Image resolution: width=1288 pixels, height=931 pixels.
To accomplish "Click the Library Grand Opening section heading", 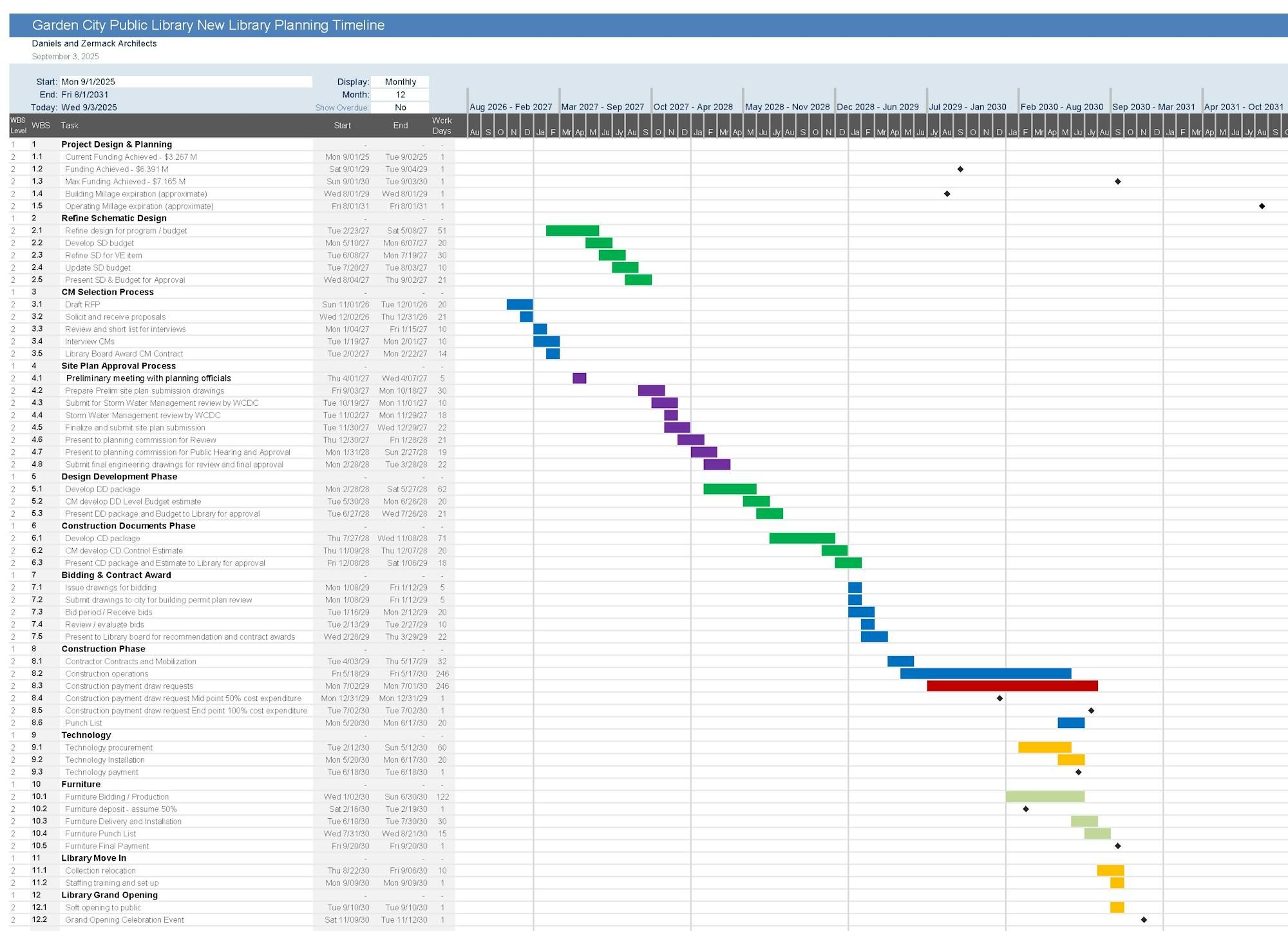I will [x=111, y=895].
